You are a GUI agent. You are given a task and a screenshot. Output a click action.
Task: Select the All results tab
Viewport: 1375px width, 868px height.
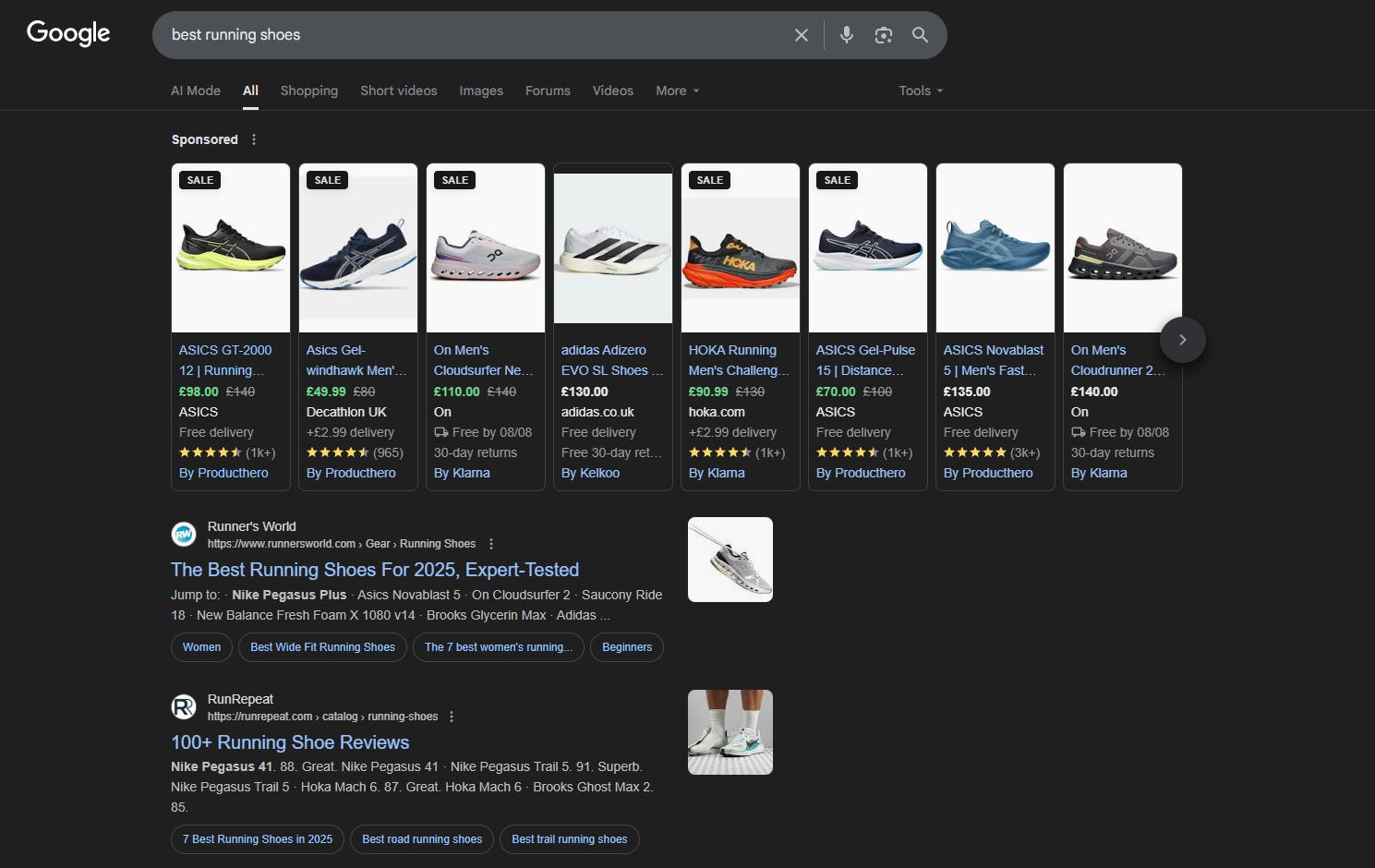click(x=250, y=90)
